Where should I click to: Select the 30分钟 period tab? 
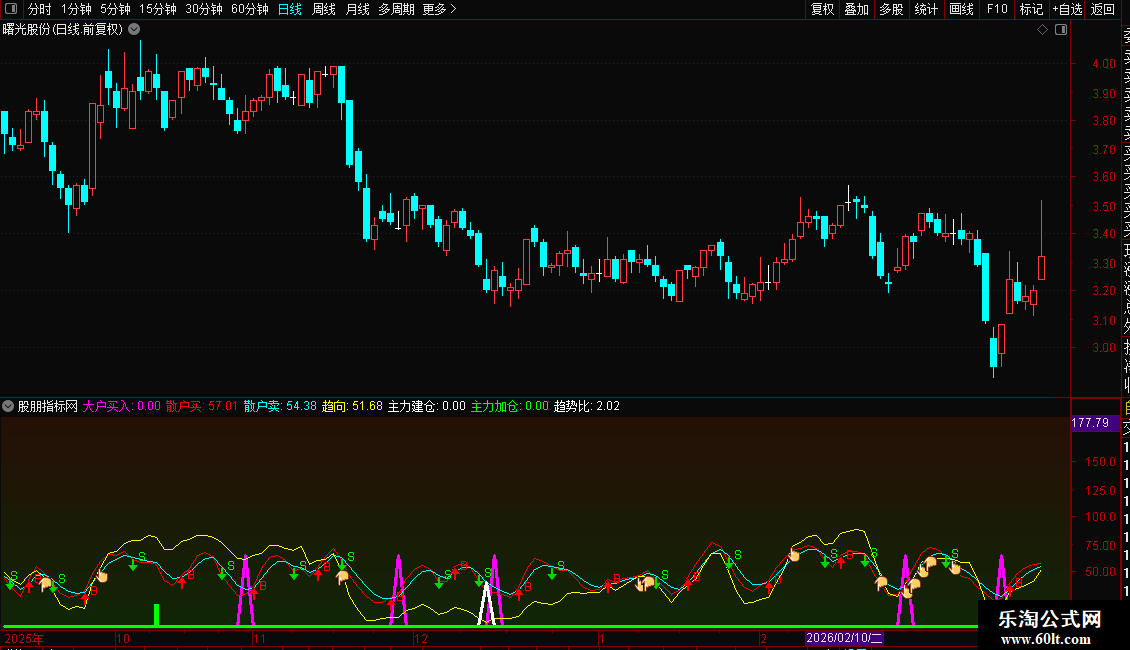[x=204, y=9]
